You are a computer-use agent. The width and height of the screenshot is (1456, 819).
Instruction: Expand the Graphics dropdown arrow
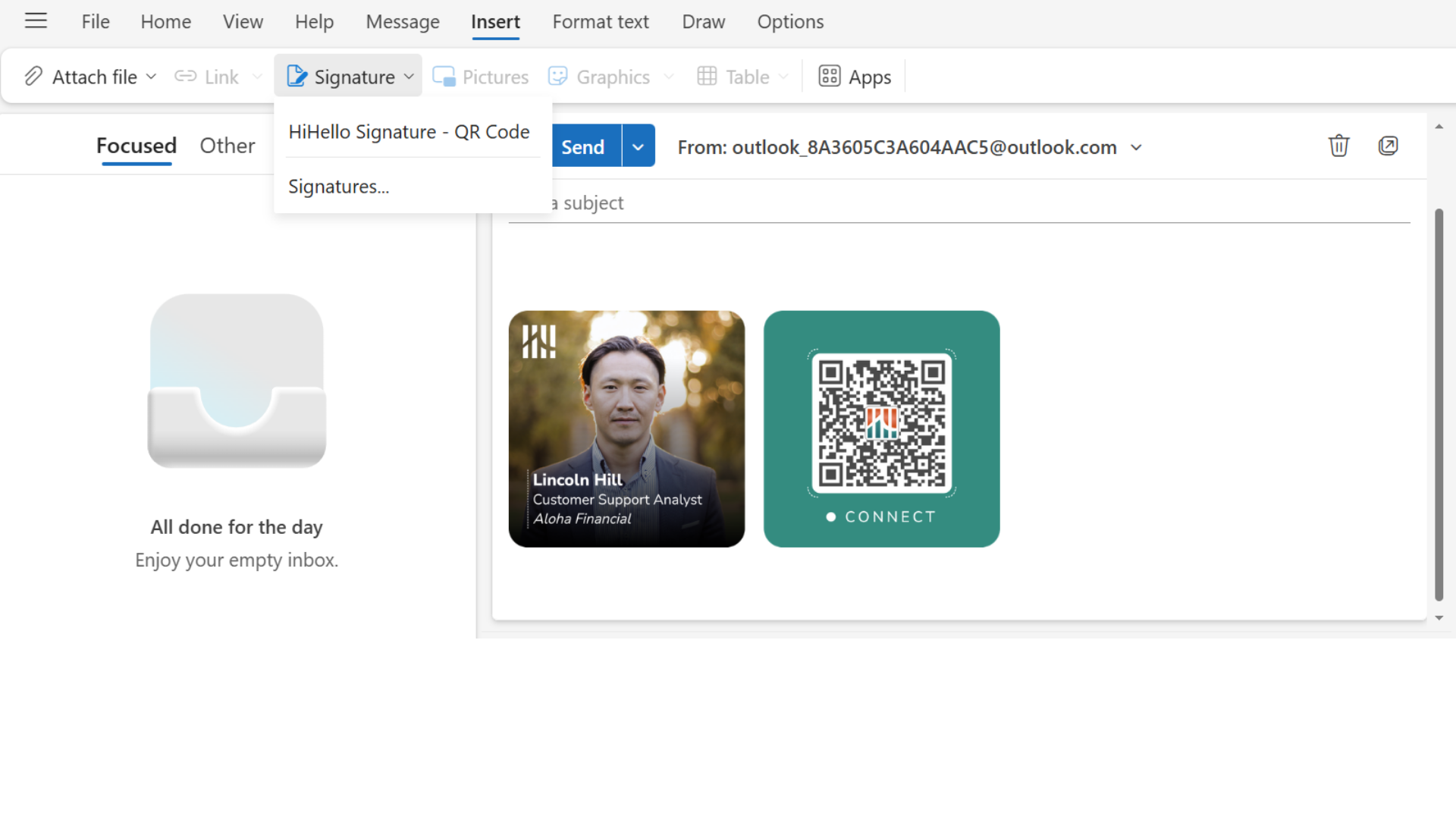(x=669, y=77)
